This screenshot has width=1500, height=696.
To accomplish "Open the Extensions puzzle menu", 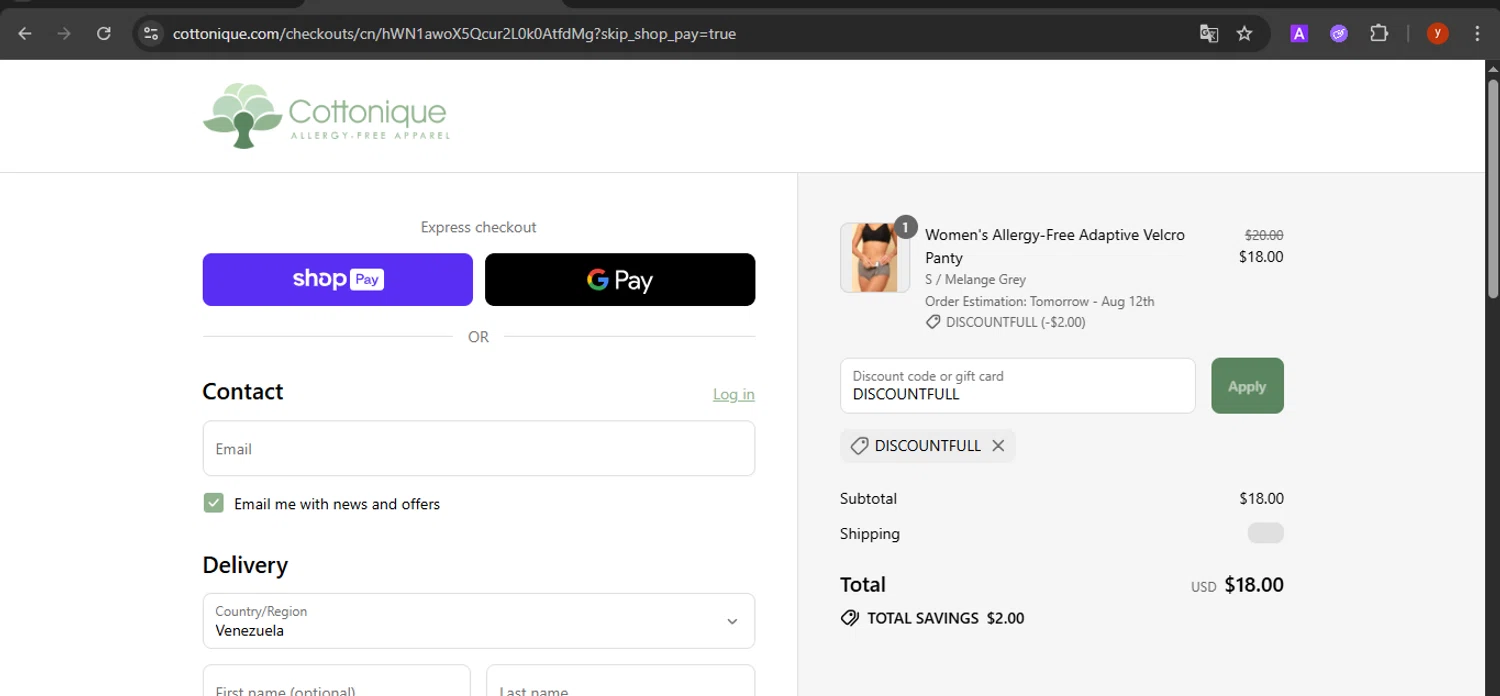I will pyautogui.click(x=1379, y=34).
